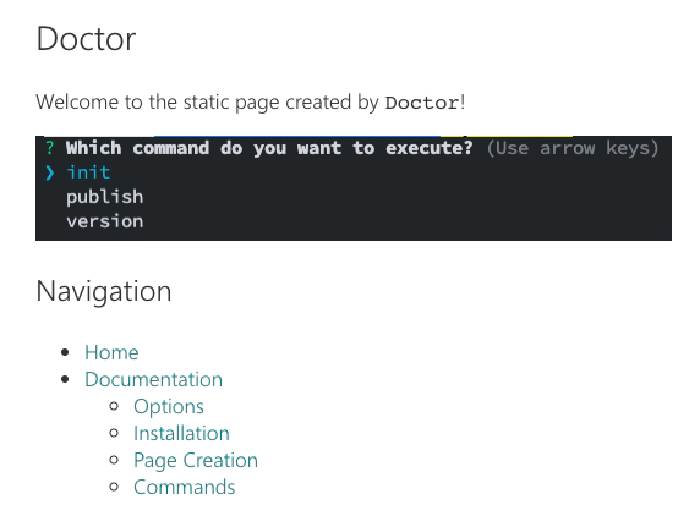
Task: Visit the Page Creation link
Action: 196,461
